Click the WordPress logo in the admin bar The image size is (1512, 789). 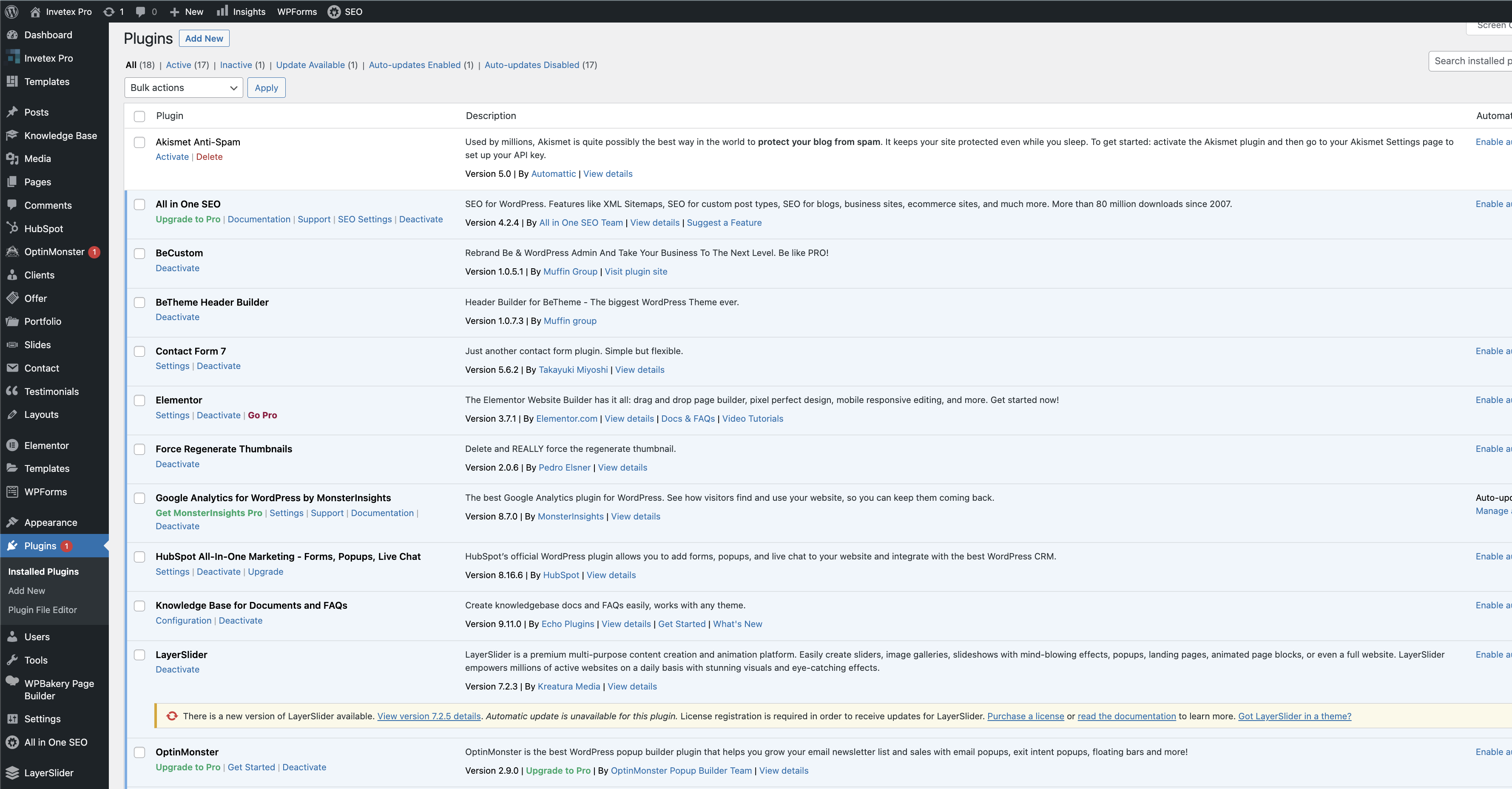coord(12,12)
